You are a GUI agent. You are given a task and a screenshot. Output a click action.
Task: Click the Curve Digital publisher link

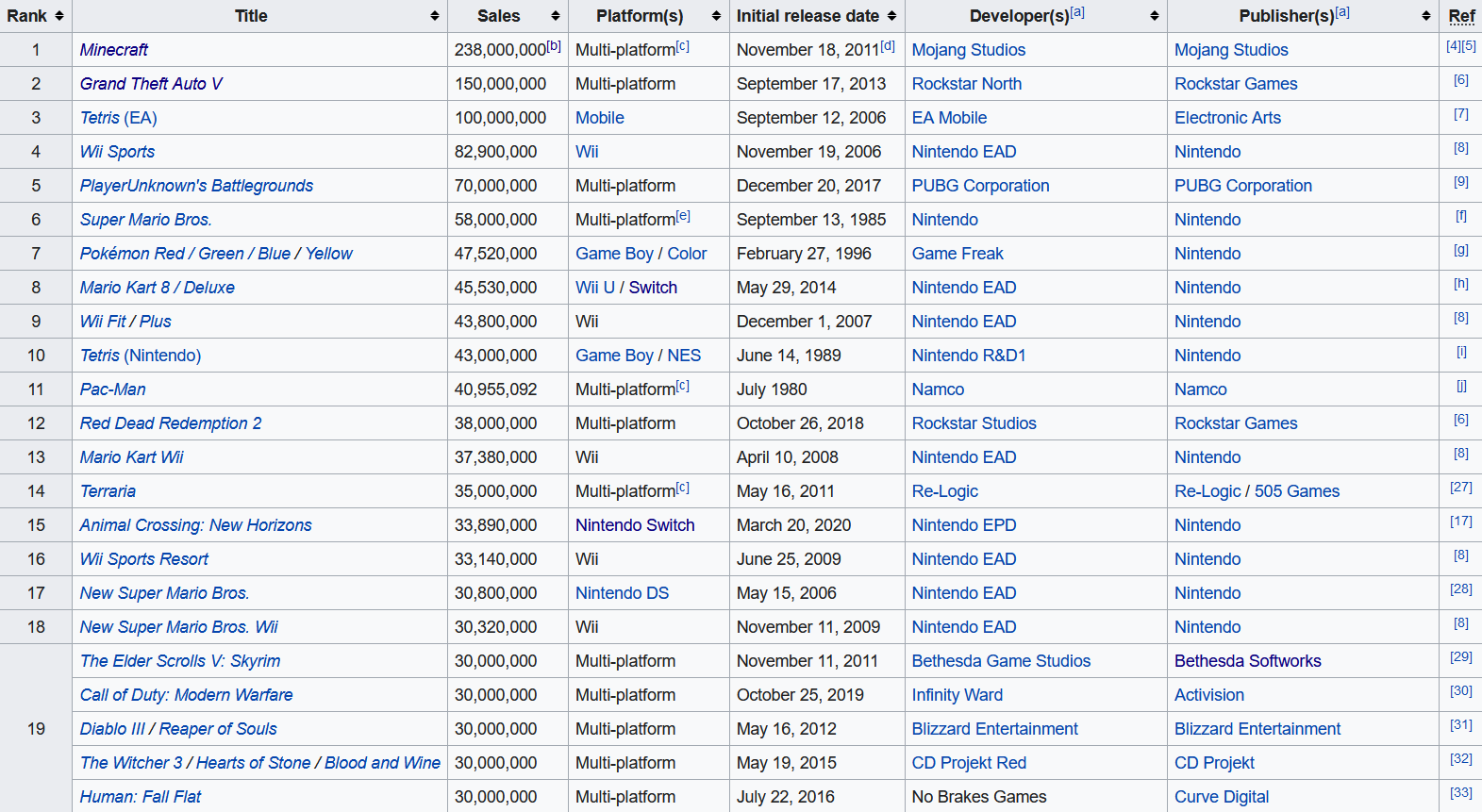(1222, 797)
